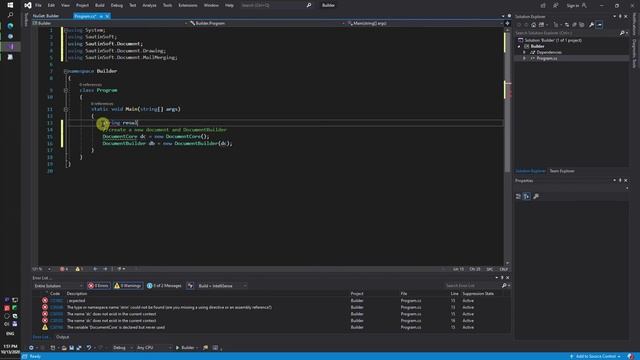Open the Project menu
This screenshot has width=640, height=360.
tap(82, 5)
